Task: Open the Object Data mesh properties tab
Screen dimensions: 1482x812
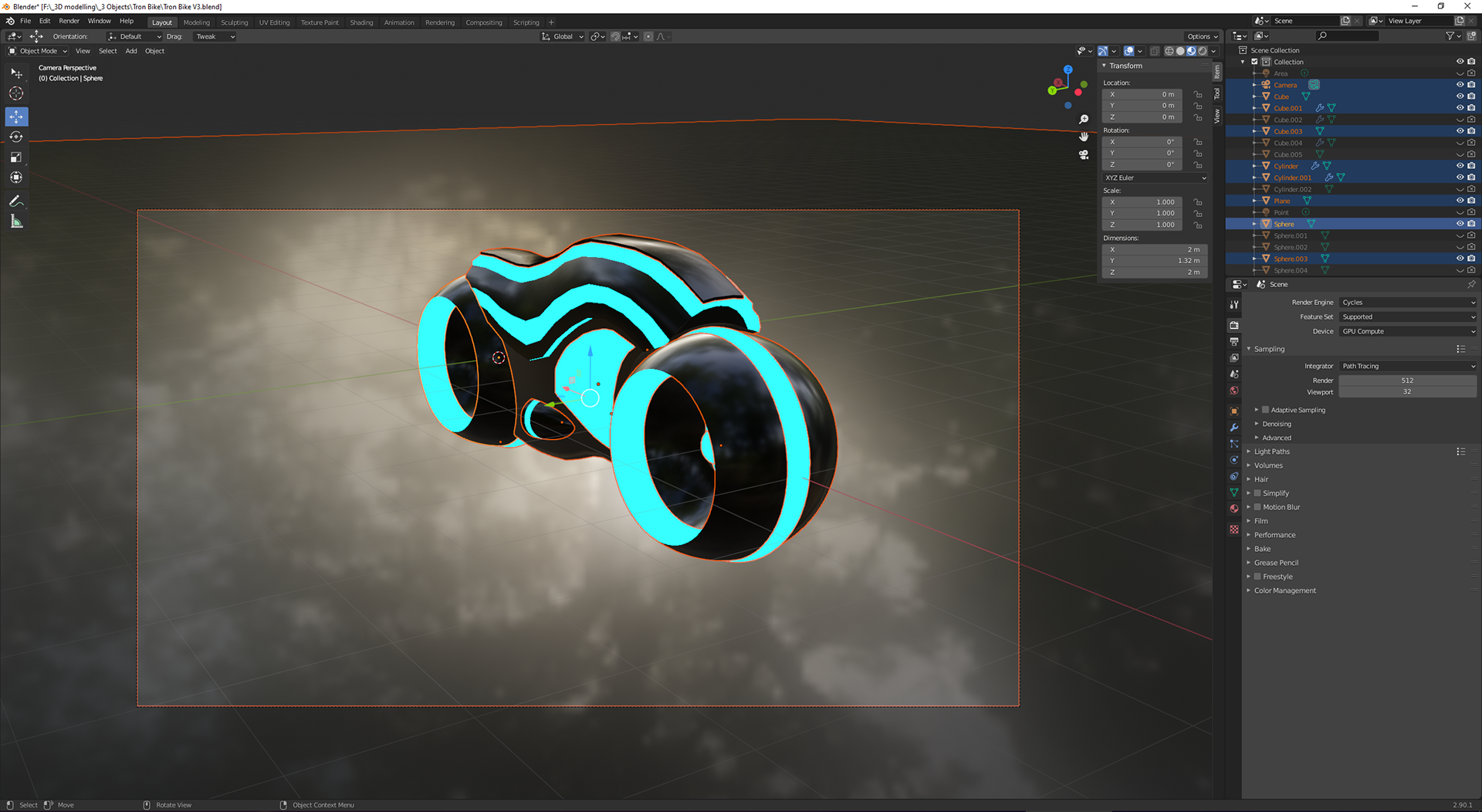Action: [1234, 492]
